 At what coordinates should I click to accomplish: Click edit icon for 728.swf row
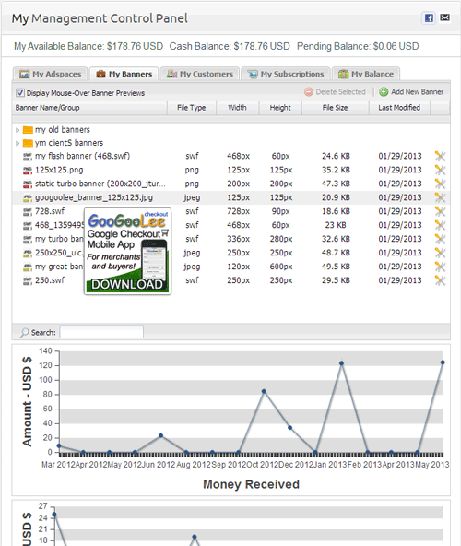pyautogui.click(x=440, y=211)
